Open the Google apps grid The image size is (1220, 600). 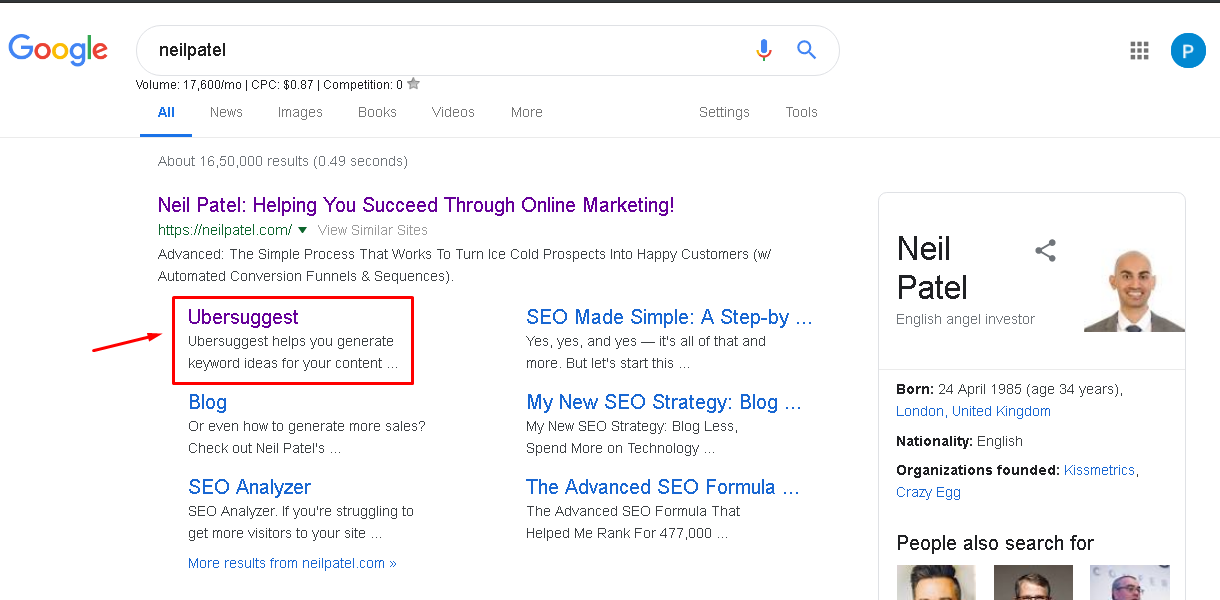1139,50
